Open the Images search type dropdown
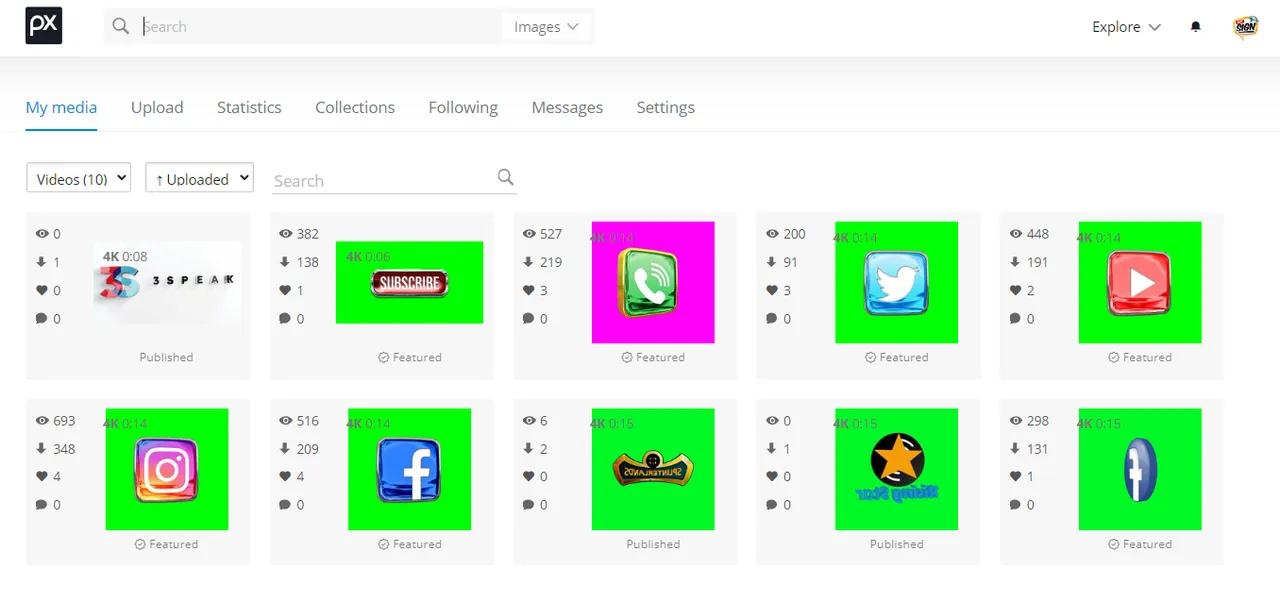The width and height of the screenshot is (1280, 598). pyautogui.click(x=547, y=27)
